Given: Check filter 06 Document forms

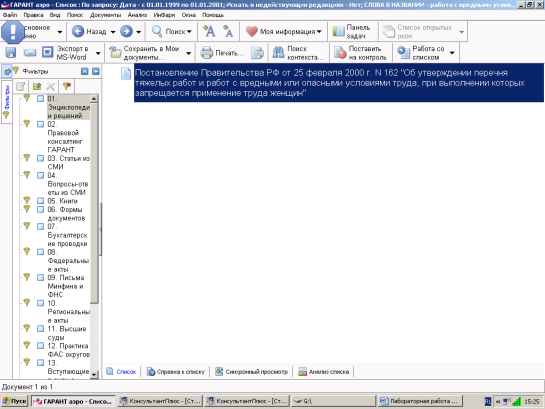Looking at the screenshot, I should coord(40,209).
